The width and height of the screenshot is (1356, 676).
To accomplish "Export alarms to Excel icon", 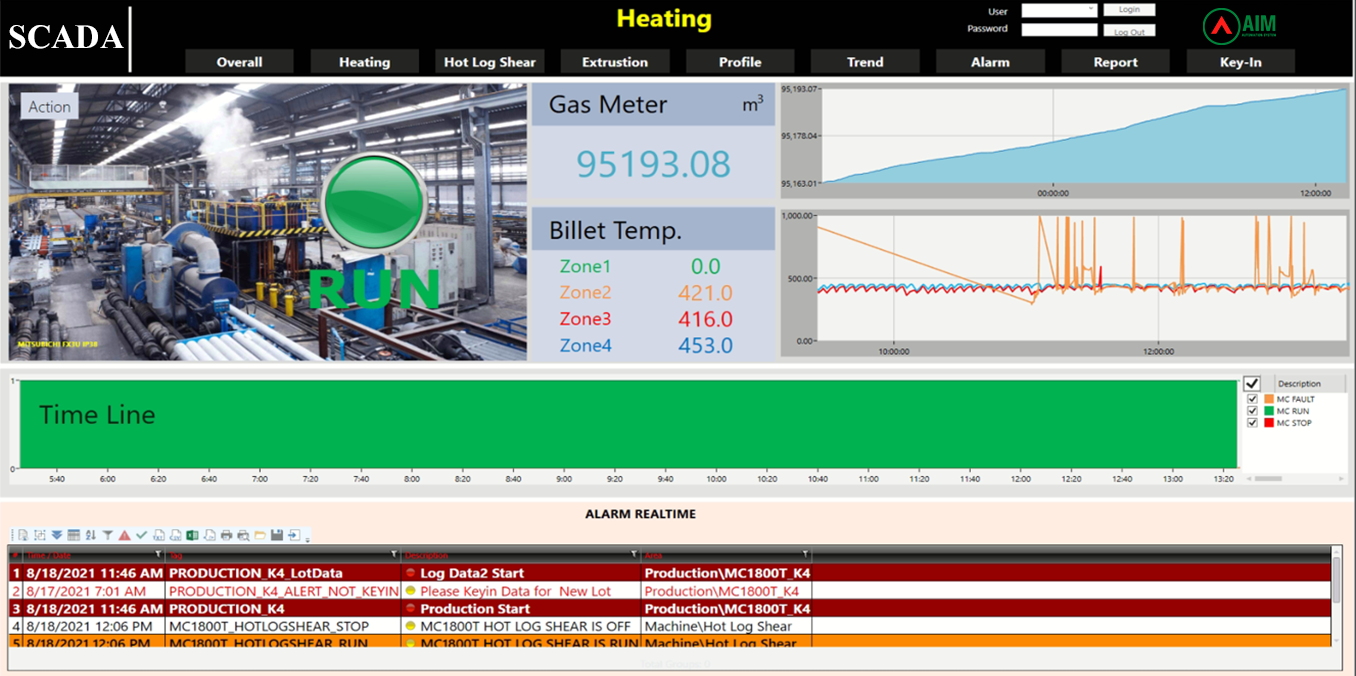I will [x=192, y=535].
